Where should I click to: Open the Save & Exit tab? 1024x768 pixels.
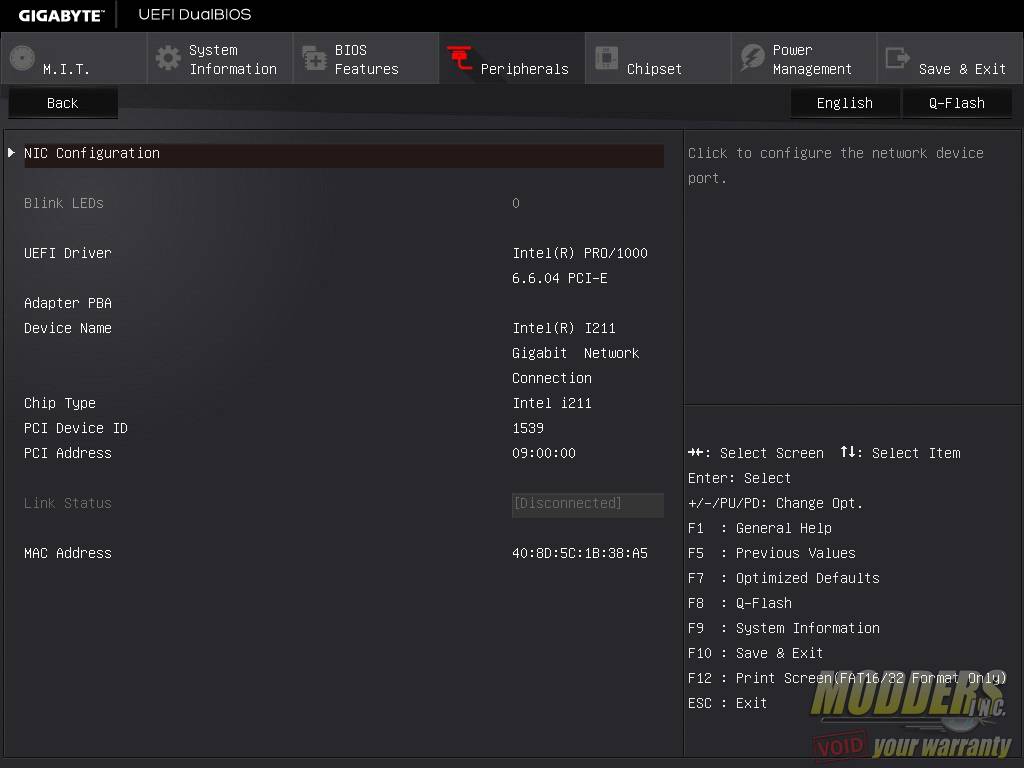[x=950, y=58]
